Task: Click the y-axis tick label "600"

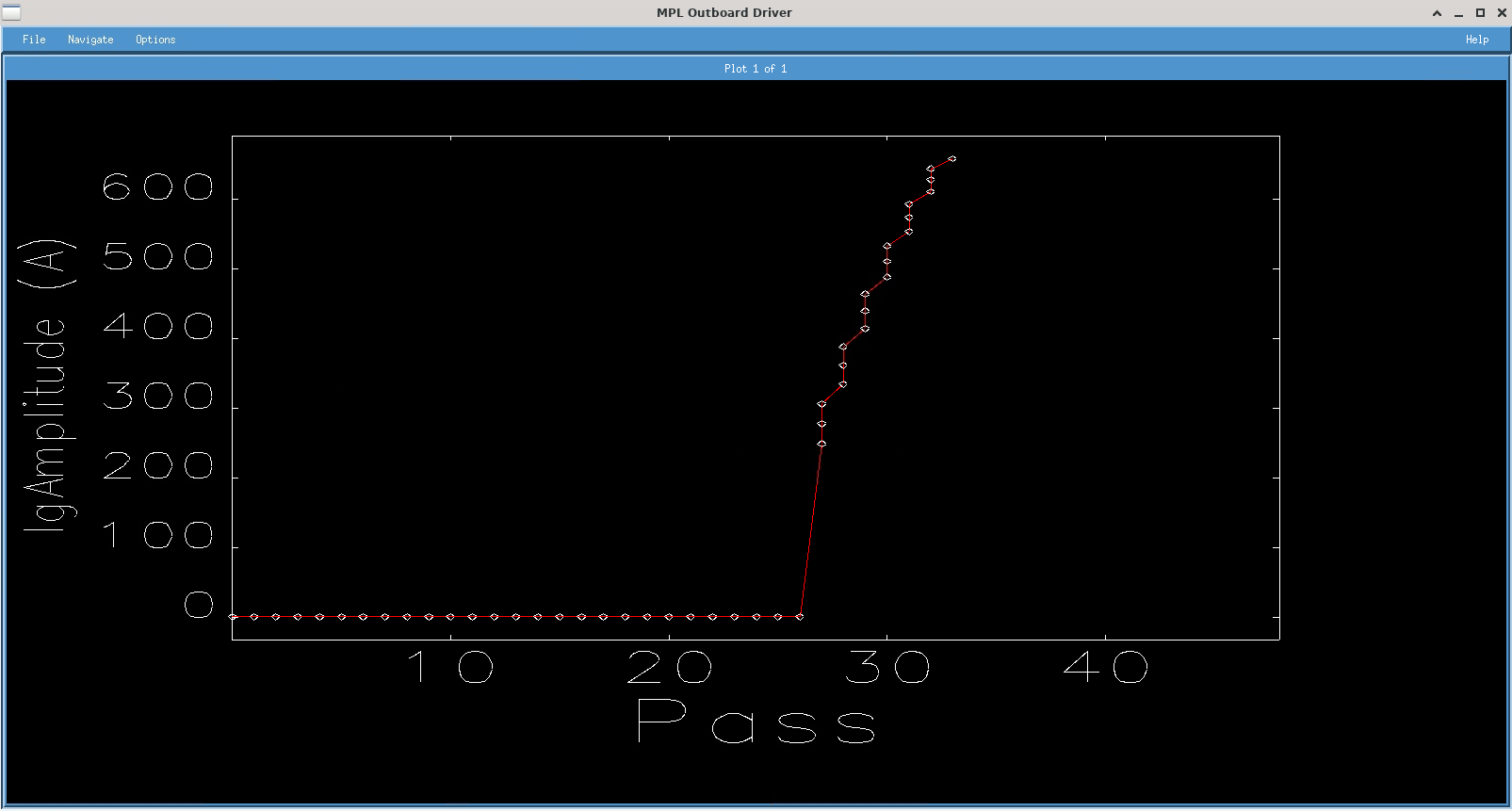Action: click(x=158, y=187)
